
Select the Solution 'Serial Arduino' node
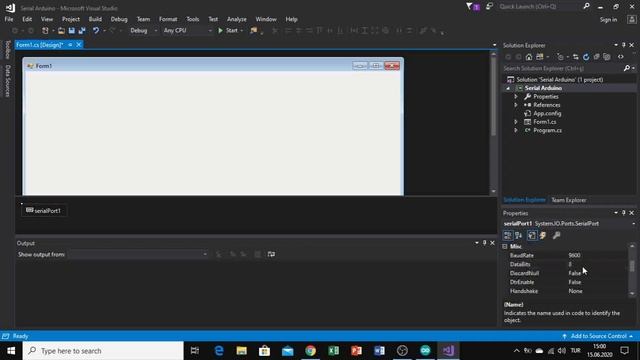pos(560,80)
